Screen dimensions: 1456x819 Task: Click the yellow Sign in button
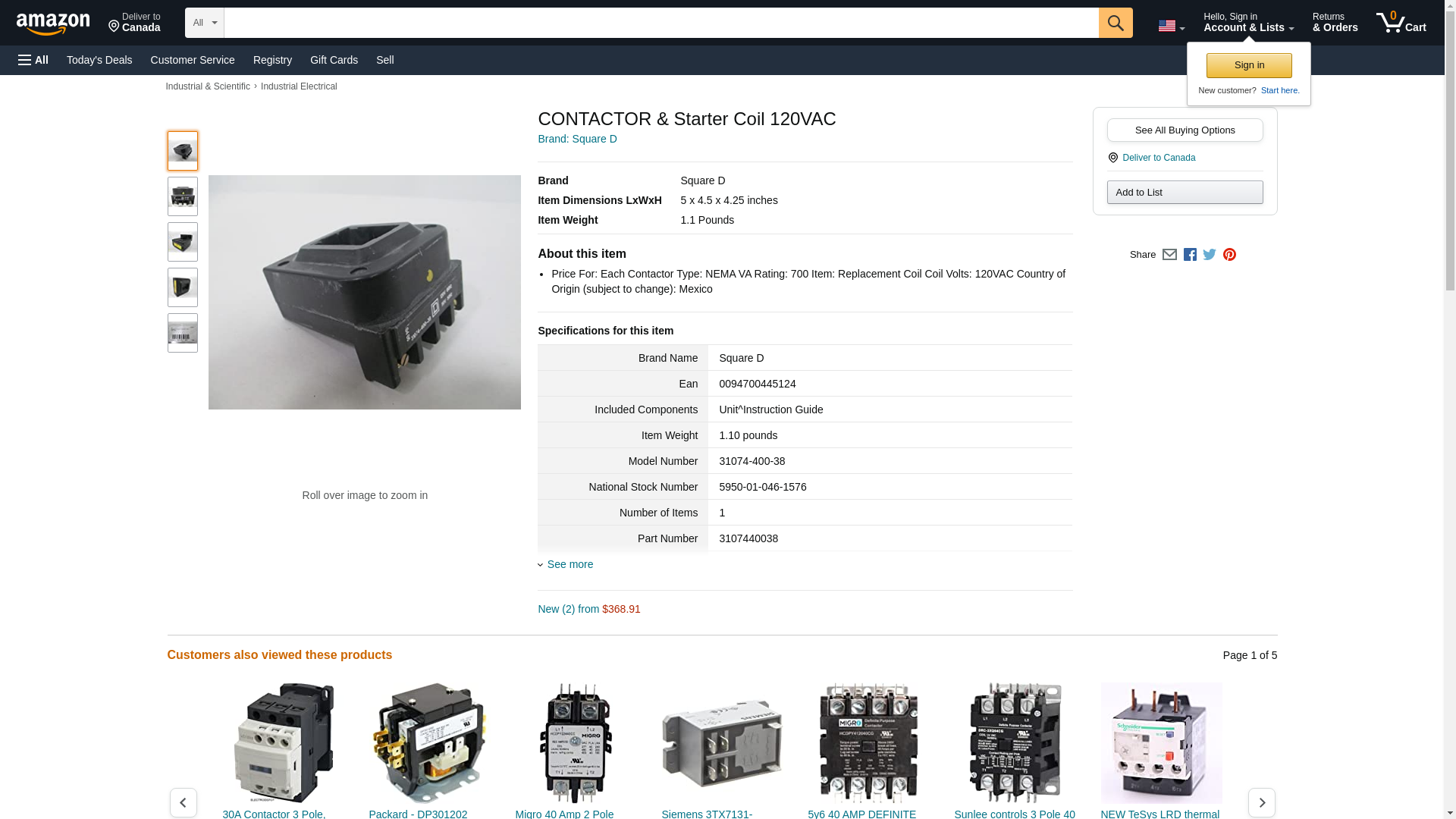1249,65
